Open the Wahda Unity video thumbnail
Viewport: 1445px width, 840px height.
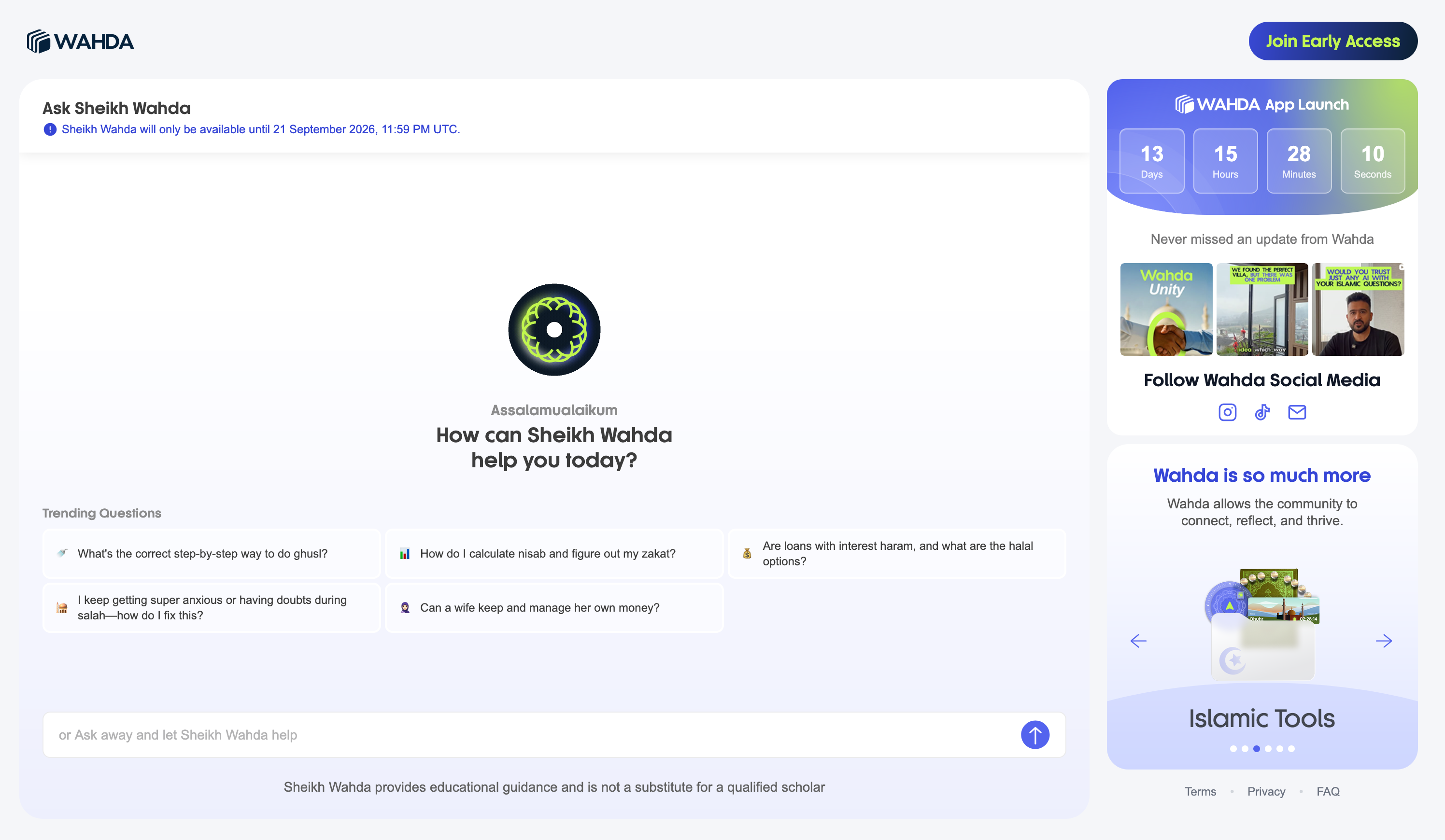click(1166, 309)
